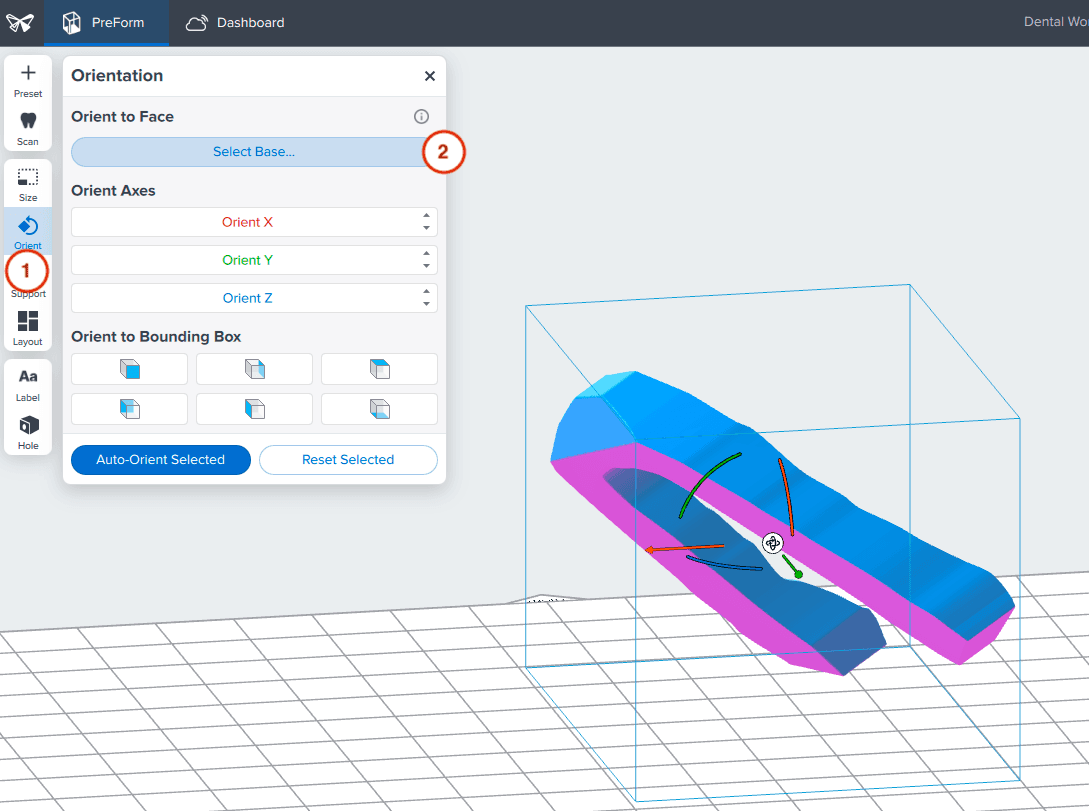Click the Auto-Orient Selected button
This screenshot has height=811, width=1089.
[x=160, y=460]
